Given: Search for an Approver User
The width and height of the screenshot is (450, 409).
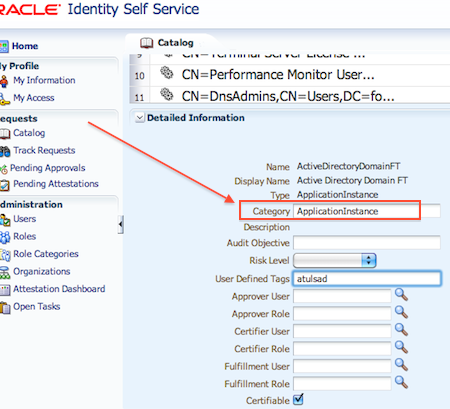Looking at the screenshot, I should point(401,295).
